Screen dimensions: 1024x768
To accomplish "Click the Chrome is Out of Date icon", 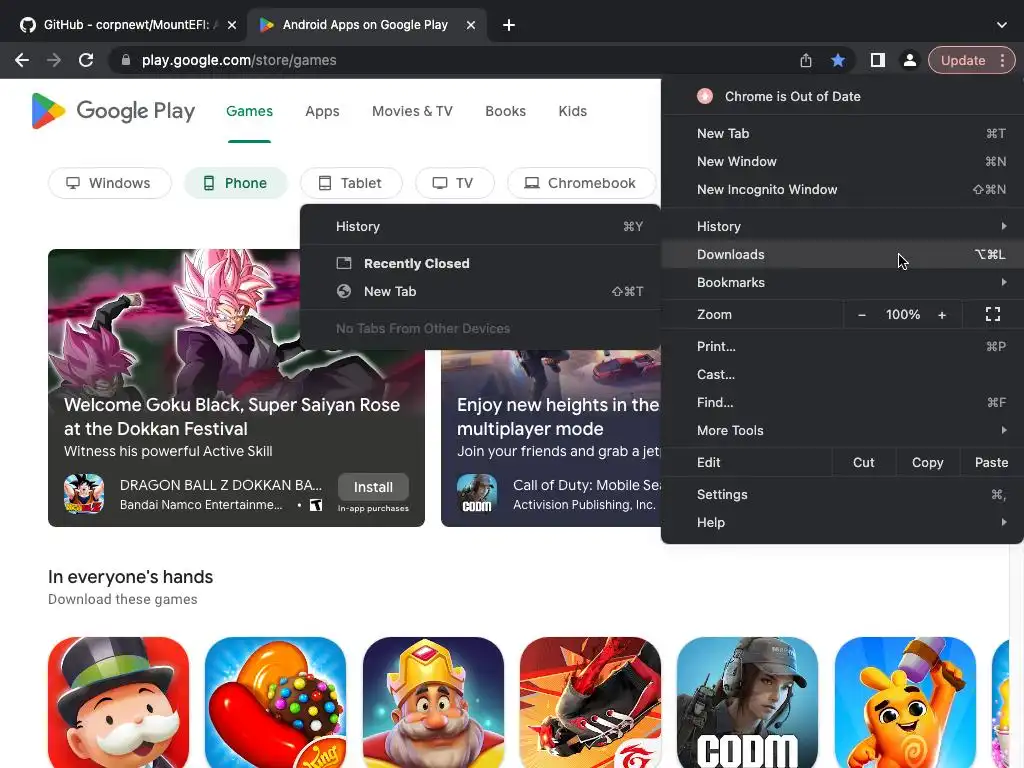I will pyautogui.click(x=705, y=96).
